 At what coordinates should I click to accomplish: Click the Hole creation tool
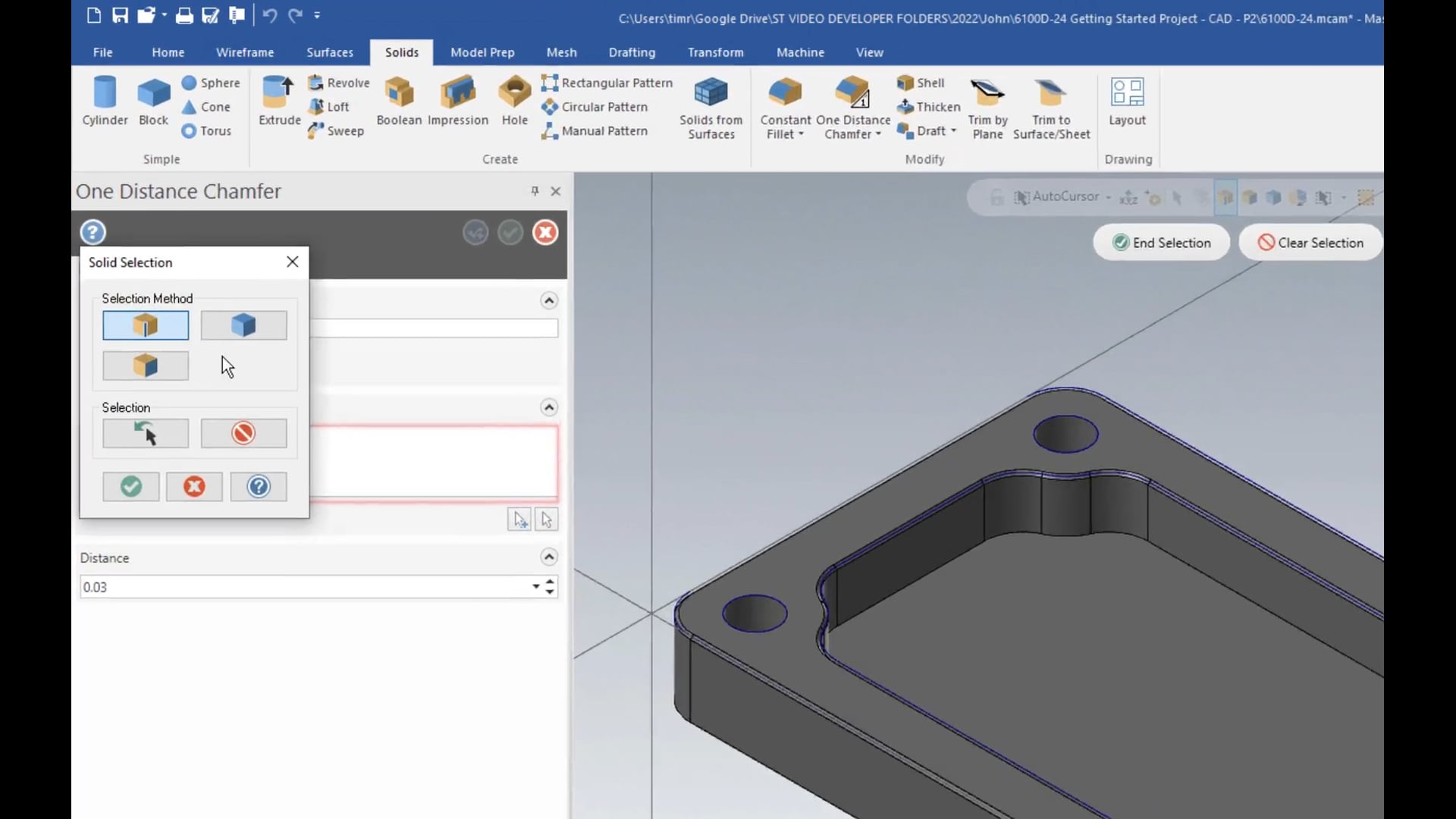coord(515,100)
